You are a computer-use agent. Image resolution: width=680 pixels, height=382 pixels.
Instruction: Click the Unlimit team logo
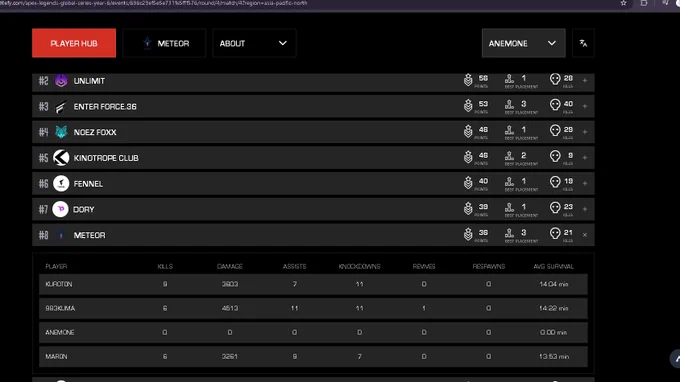[61, 80]
